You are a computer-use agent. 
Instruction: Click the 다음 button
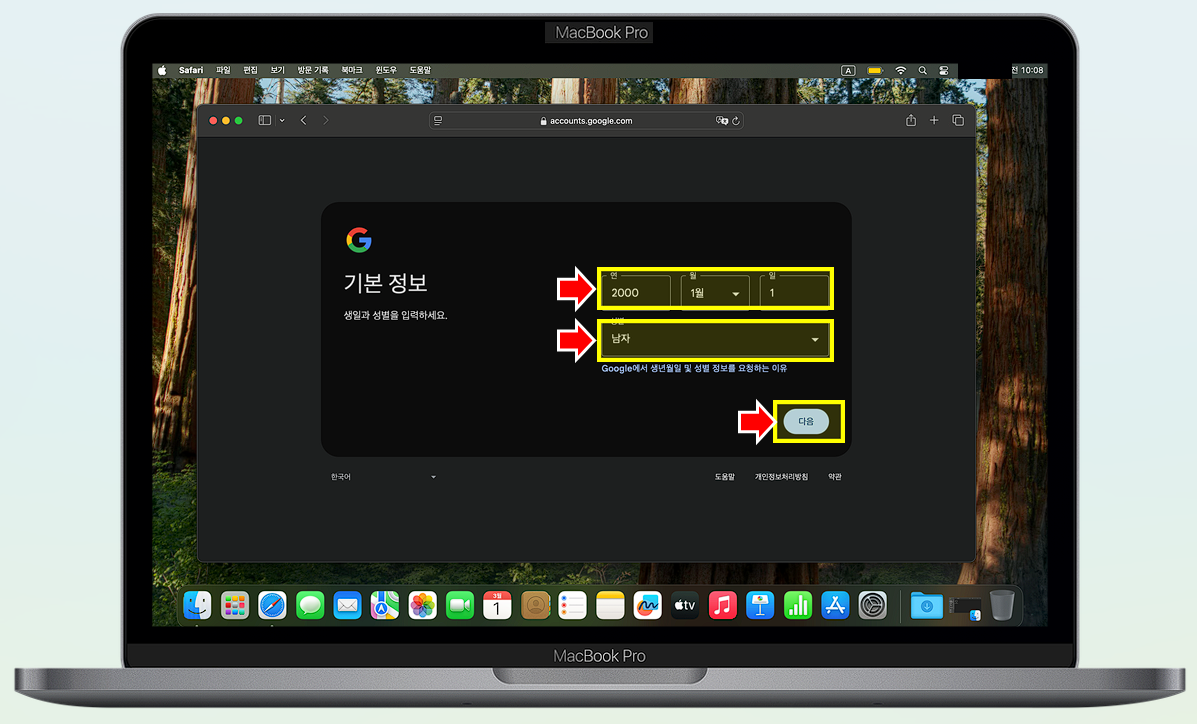[x=806, y=422]
